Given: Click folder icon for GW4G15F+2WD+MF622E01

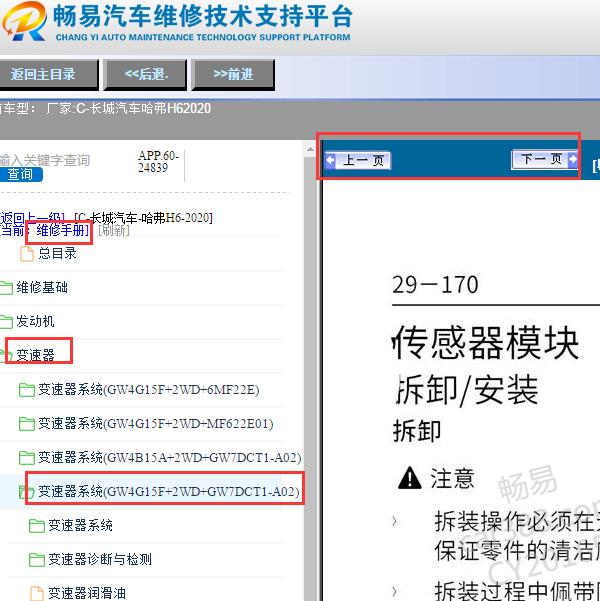Looking at the screenshot, I should [x=26, y=424].
